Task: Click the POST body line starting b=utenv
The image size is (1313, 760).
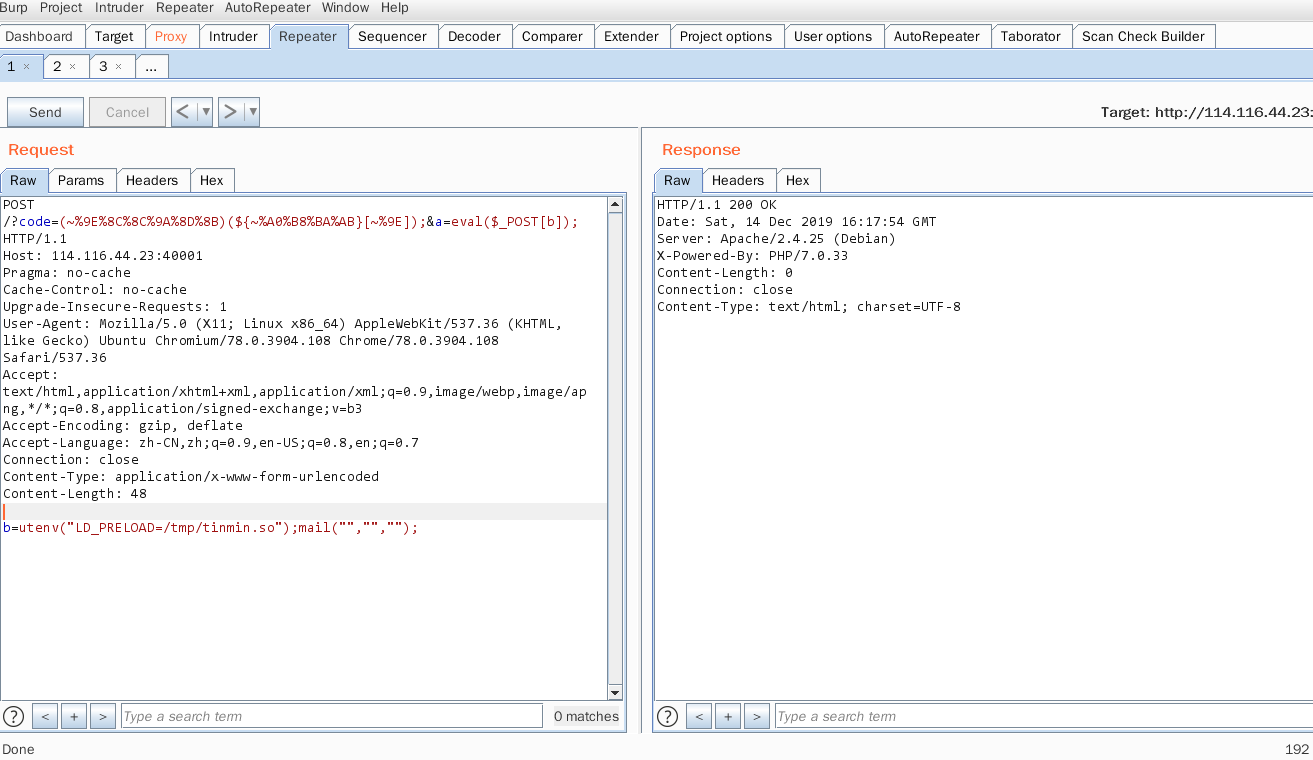Action: (x=210, y=528)
